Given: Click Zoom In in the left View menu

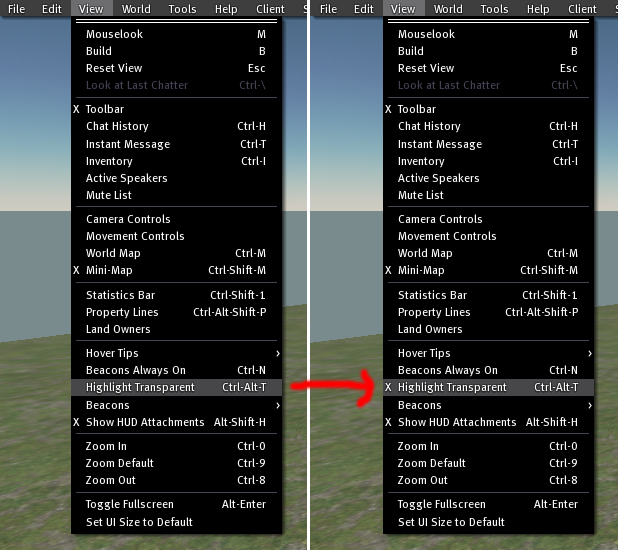Looking at the screenshot, I should pyautogui.click(x=106, y=446).
